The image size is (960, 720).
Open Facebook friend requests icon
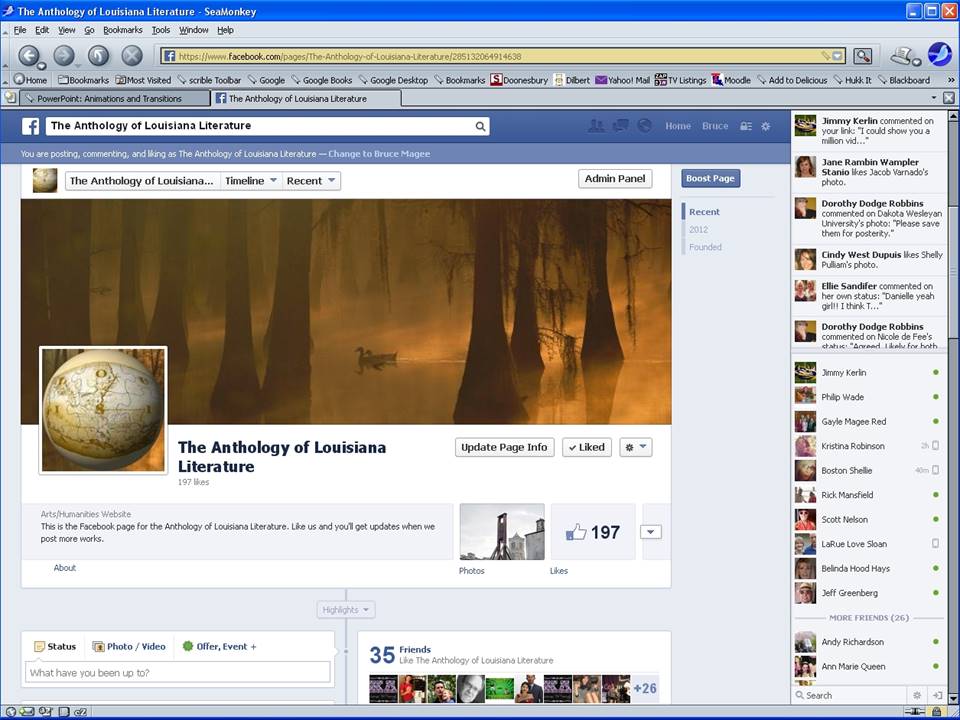point(596,126)
